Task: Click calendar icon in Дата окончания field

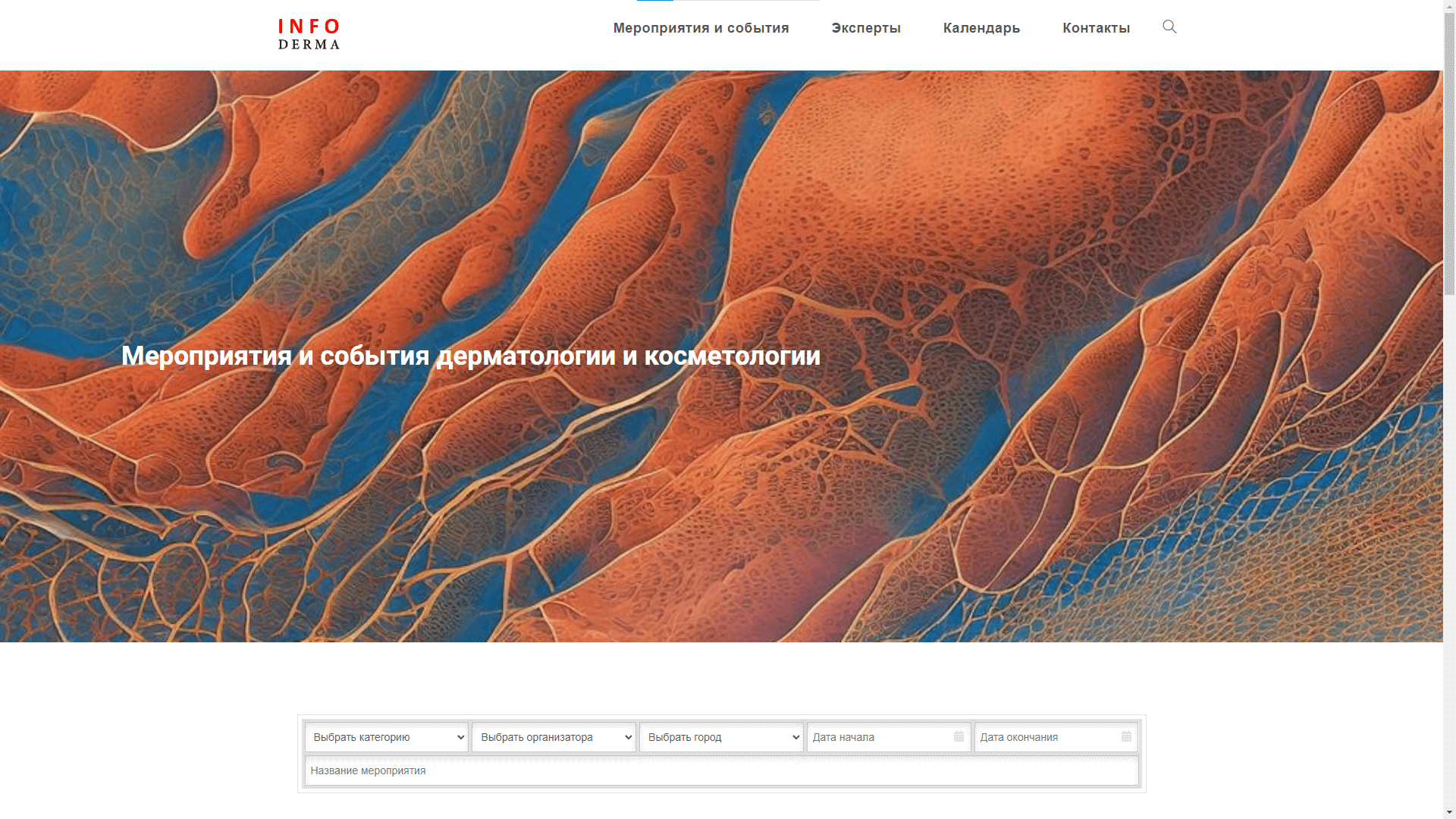Action: pyautogui.click(x=1126, y=736)
